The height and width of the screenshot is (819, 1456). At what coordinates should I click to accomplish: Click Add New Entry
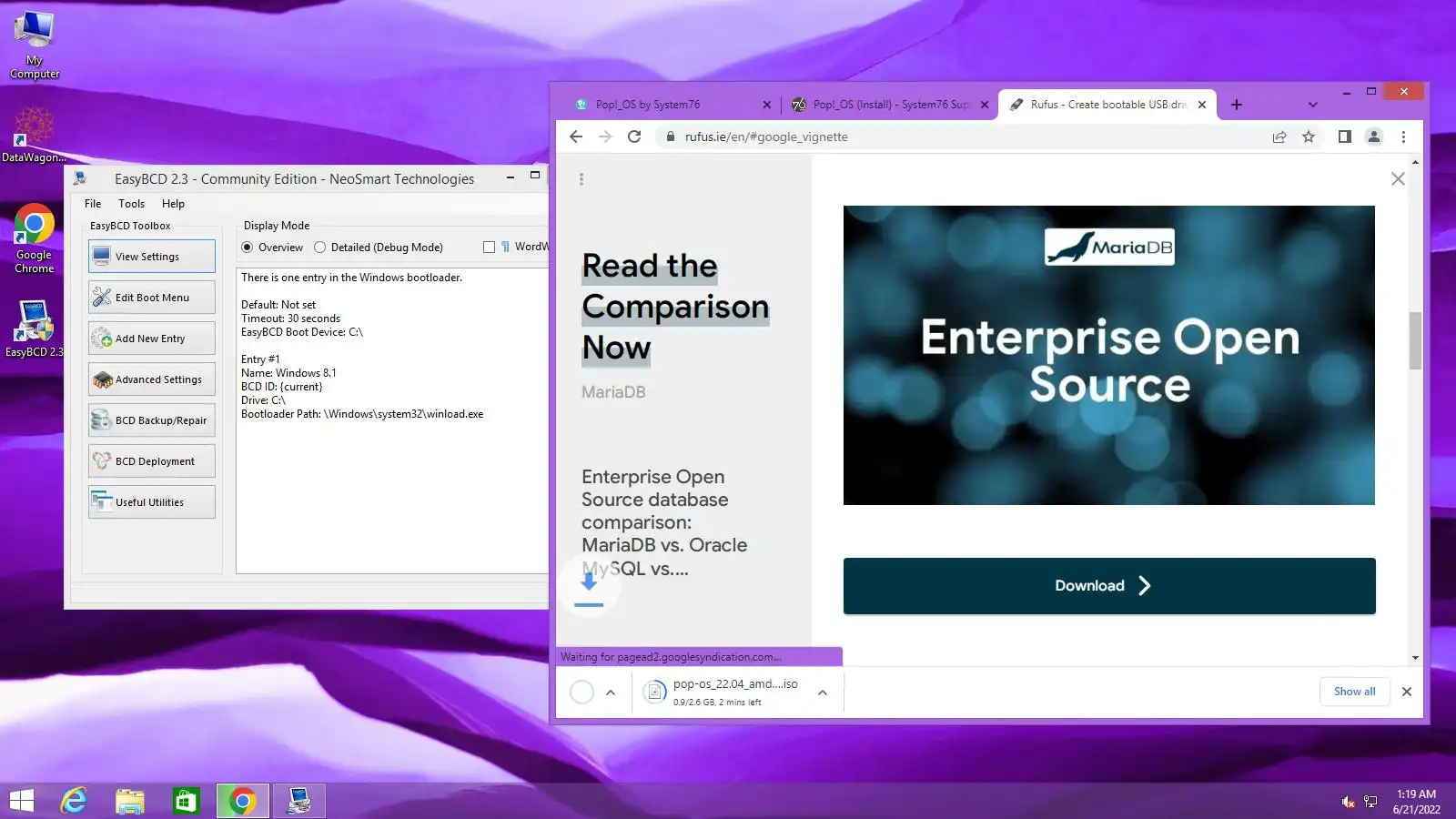click(x=152, y=339)
